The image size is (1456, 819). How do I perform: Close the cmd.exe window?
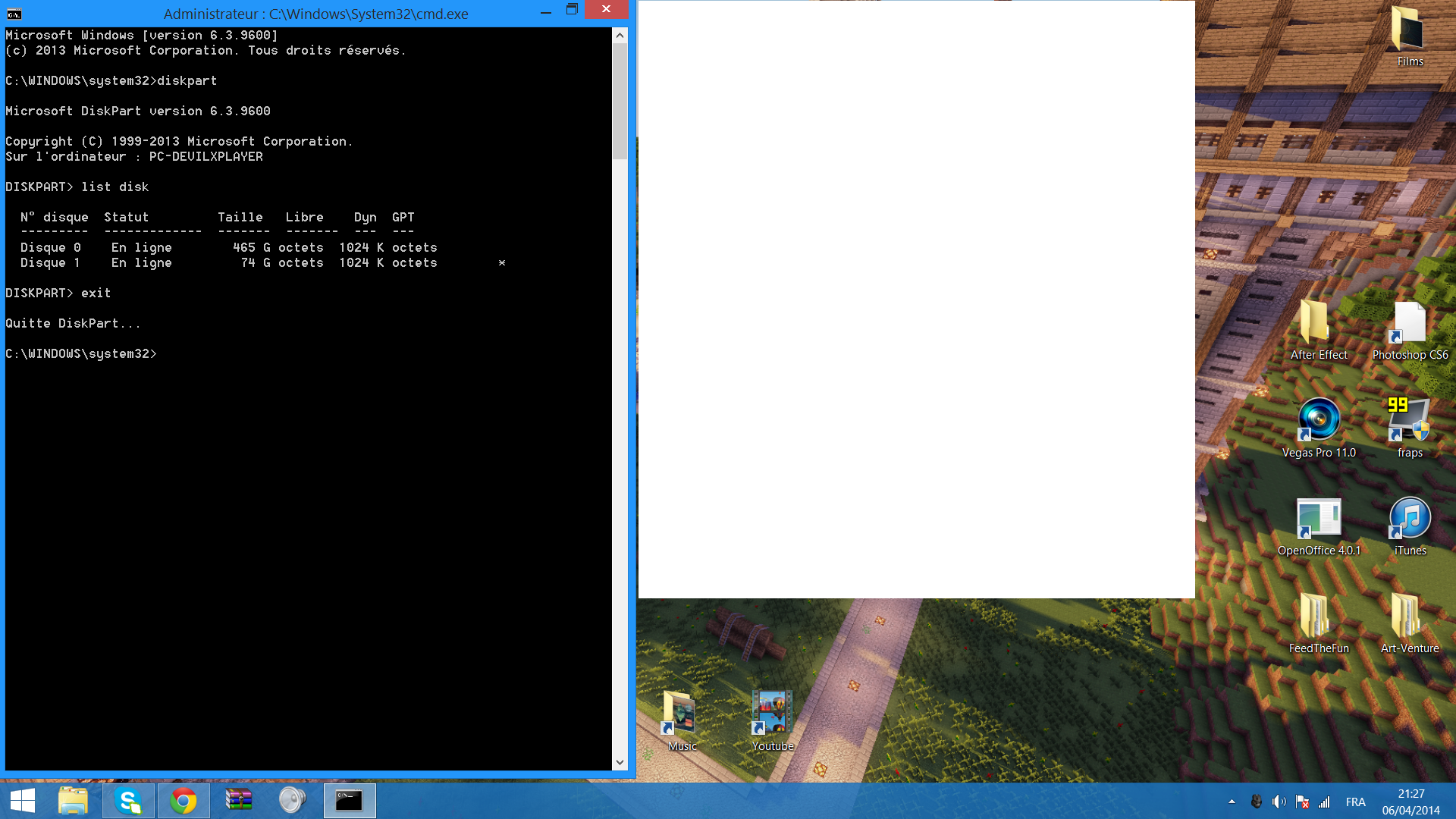(606, 9)
